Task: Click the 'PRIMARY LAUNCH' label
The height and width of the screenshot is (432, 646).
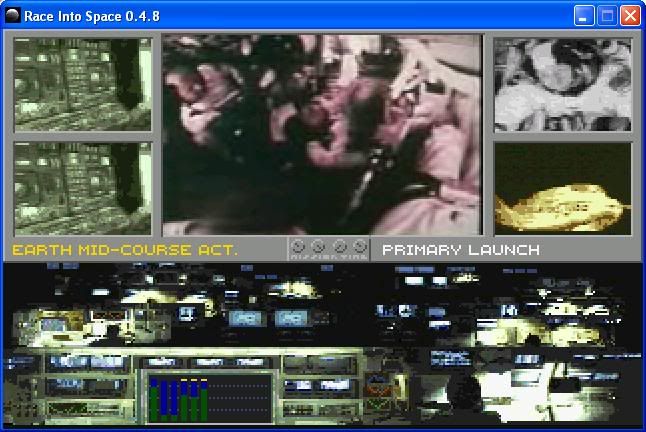Action: coord(461,250)
